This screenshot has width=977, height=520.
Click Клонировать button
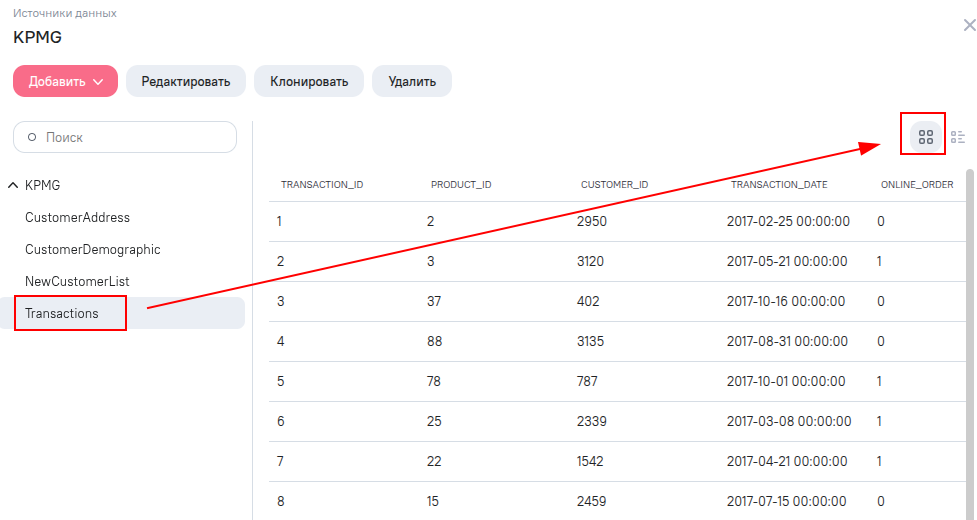point(308,81)
